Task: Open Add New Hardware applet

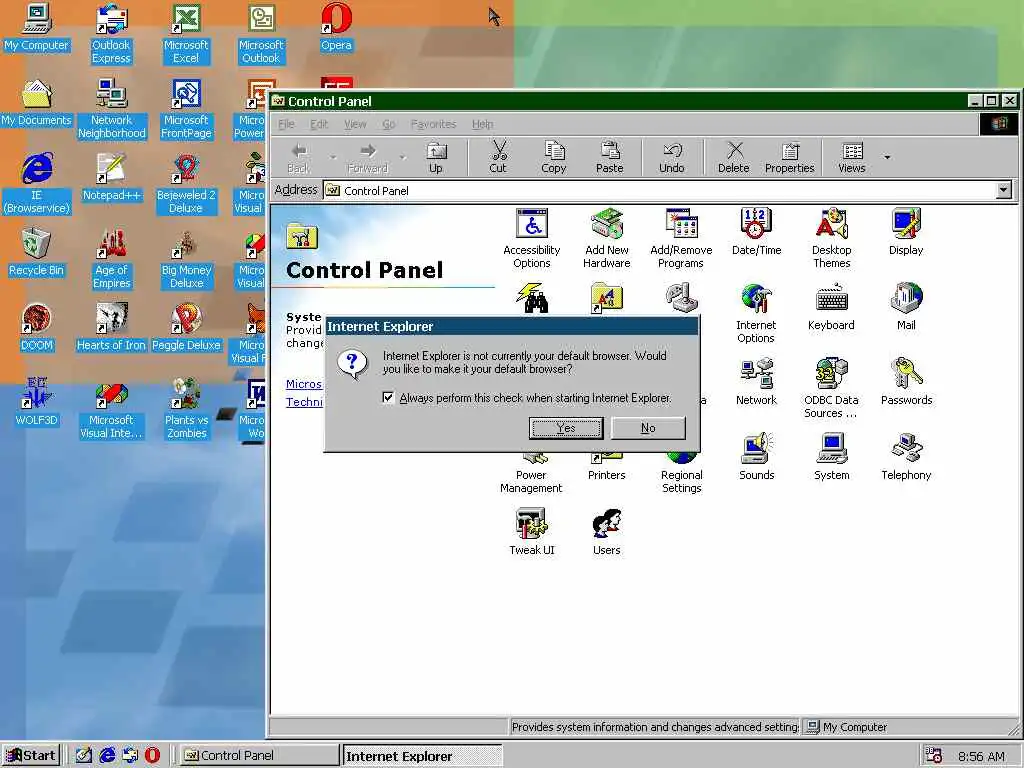Action: pos(607,239)
